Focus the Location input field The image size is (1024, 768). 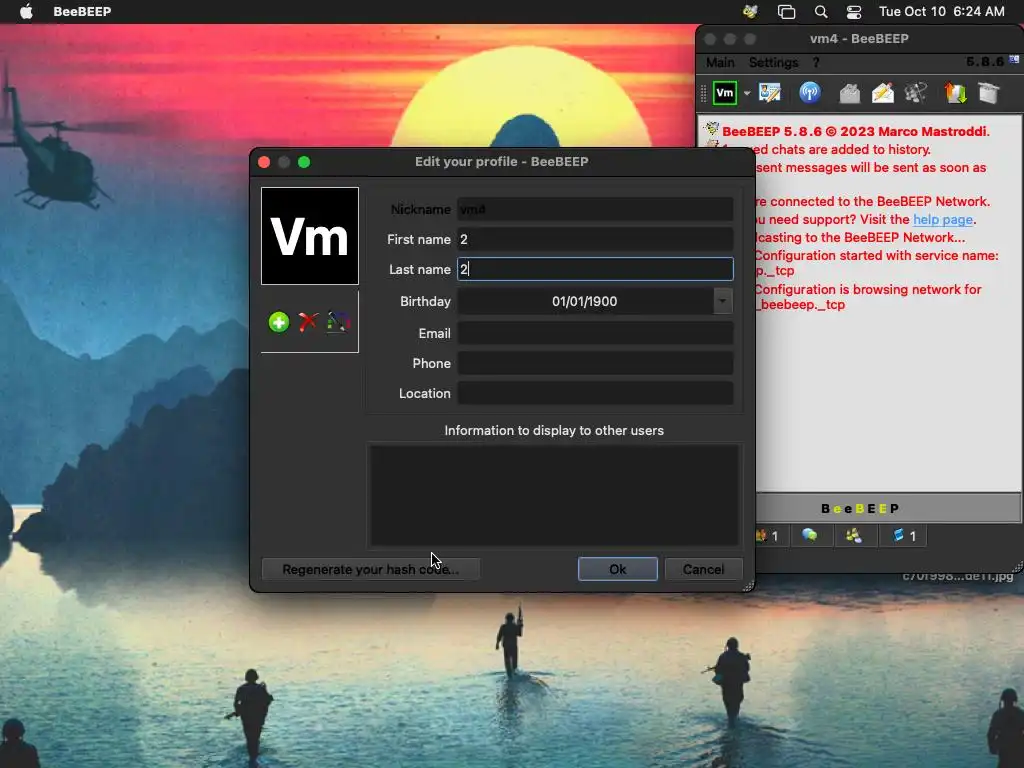pyautogui.click(x=595, y=393)
